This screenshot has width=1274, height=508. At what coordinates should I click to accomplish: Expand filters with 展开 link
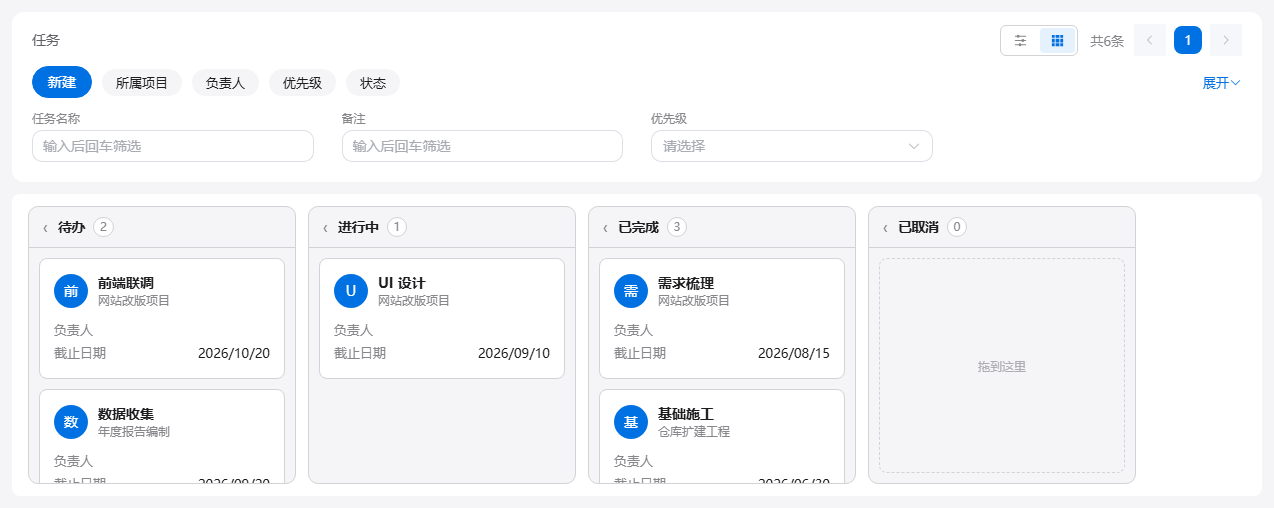click(x=1221, y=83)
